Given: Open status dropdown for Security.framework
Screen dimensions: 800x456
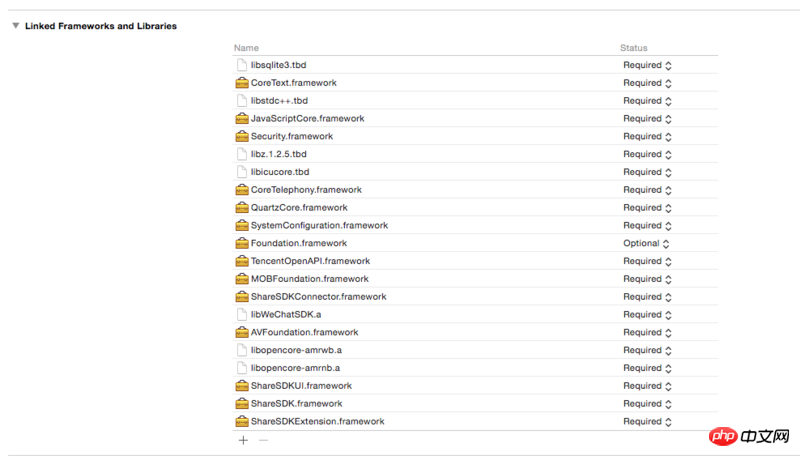Looking at the screenshot, I should click(647, 136).
